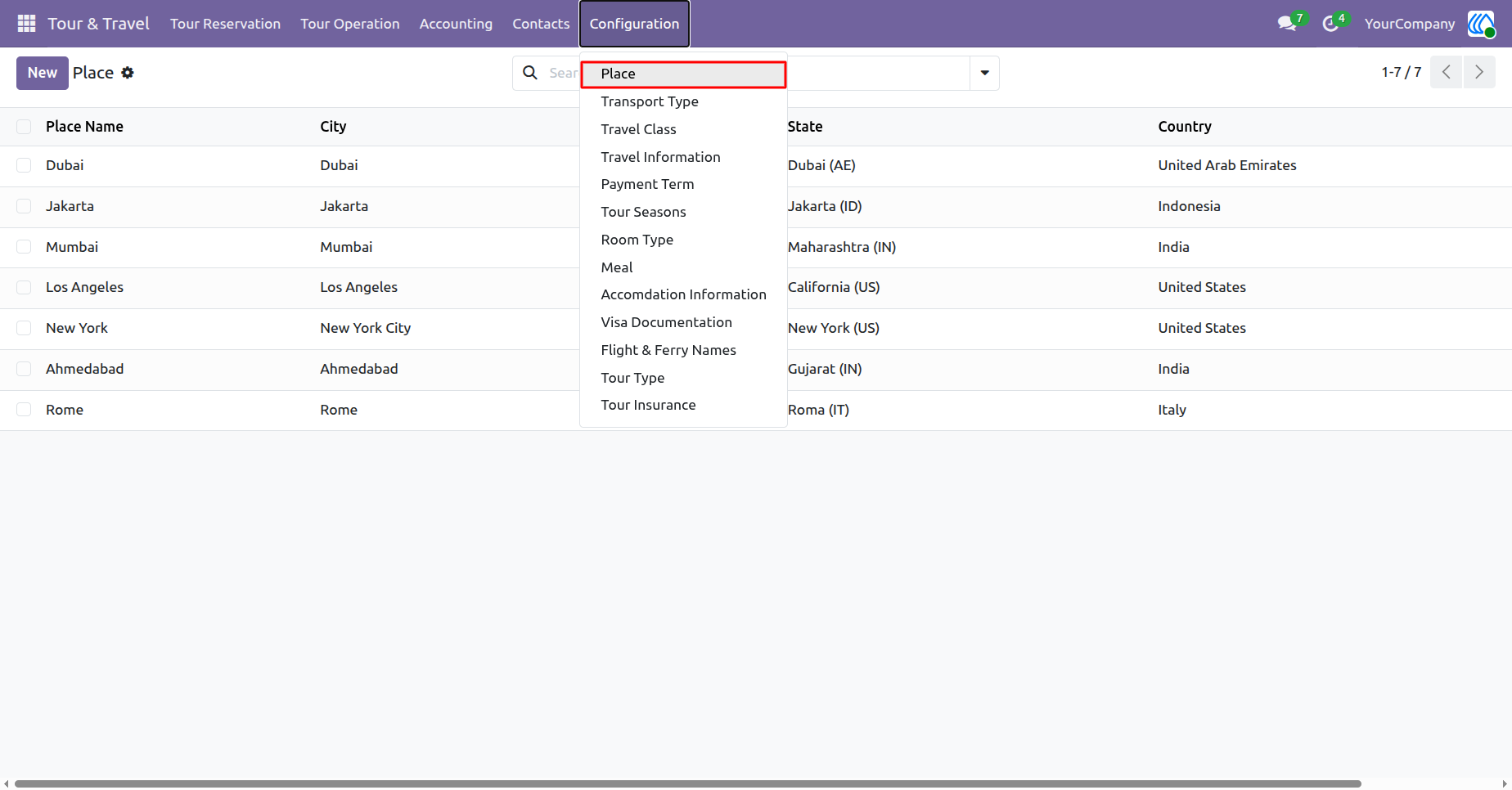Select Place from Configuration menu
Screen dimensions: 1512x790
[683, 74]
